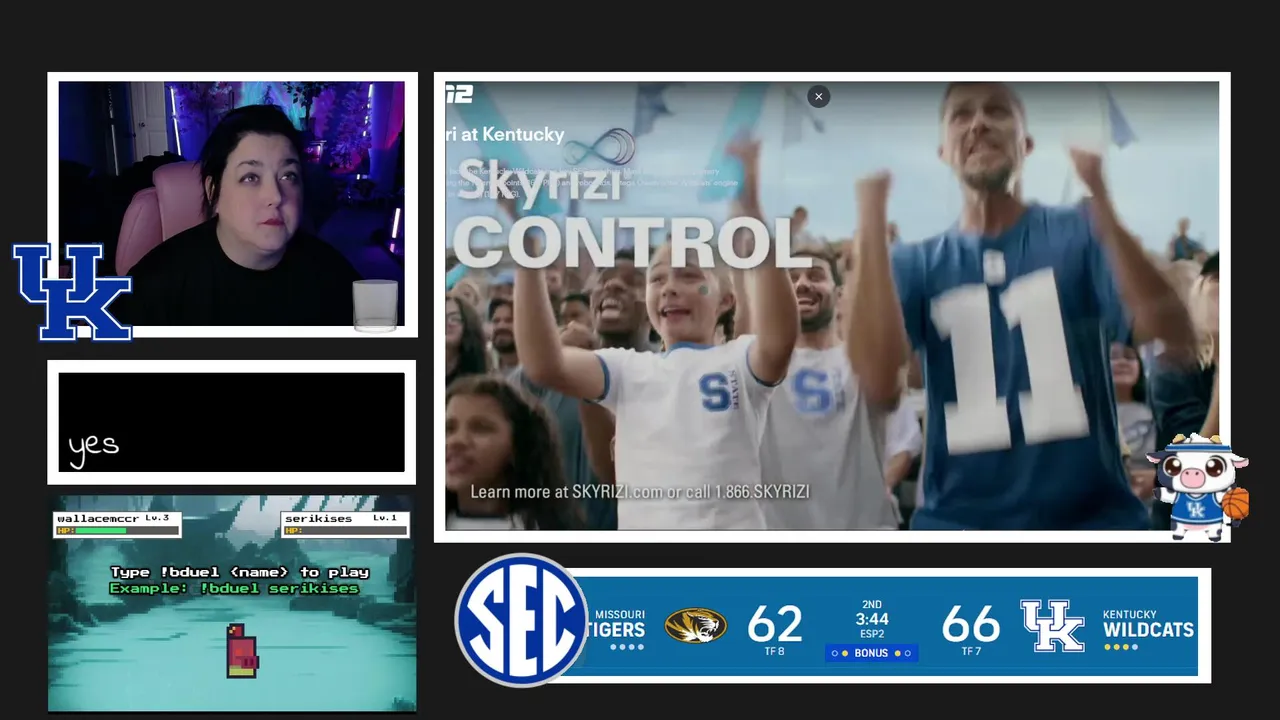The width and height of the screenshot is (1280, 720).
Task: Click the cow mascot with basketball
Action: [1198, 486]
